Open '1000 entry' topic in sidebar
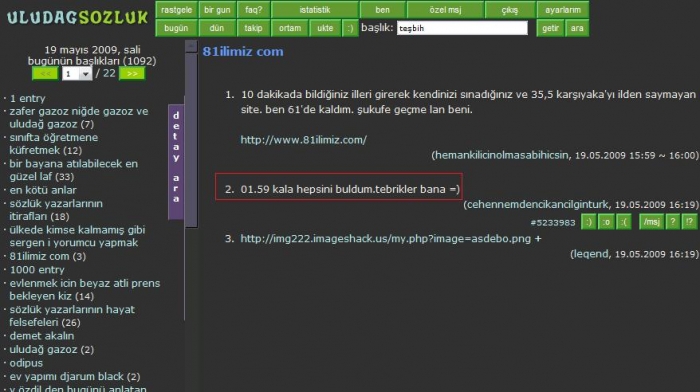Viewport: 700px width, 392px height. 37,270
